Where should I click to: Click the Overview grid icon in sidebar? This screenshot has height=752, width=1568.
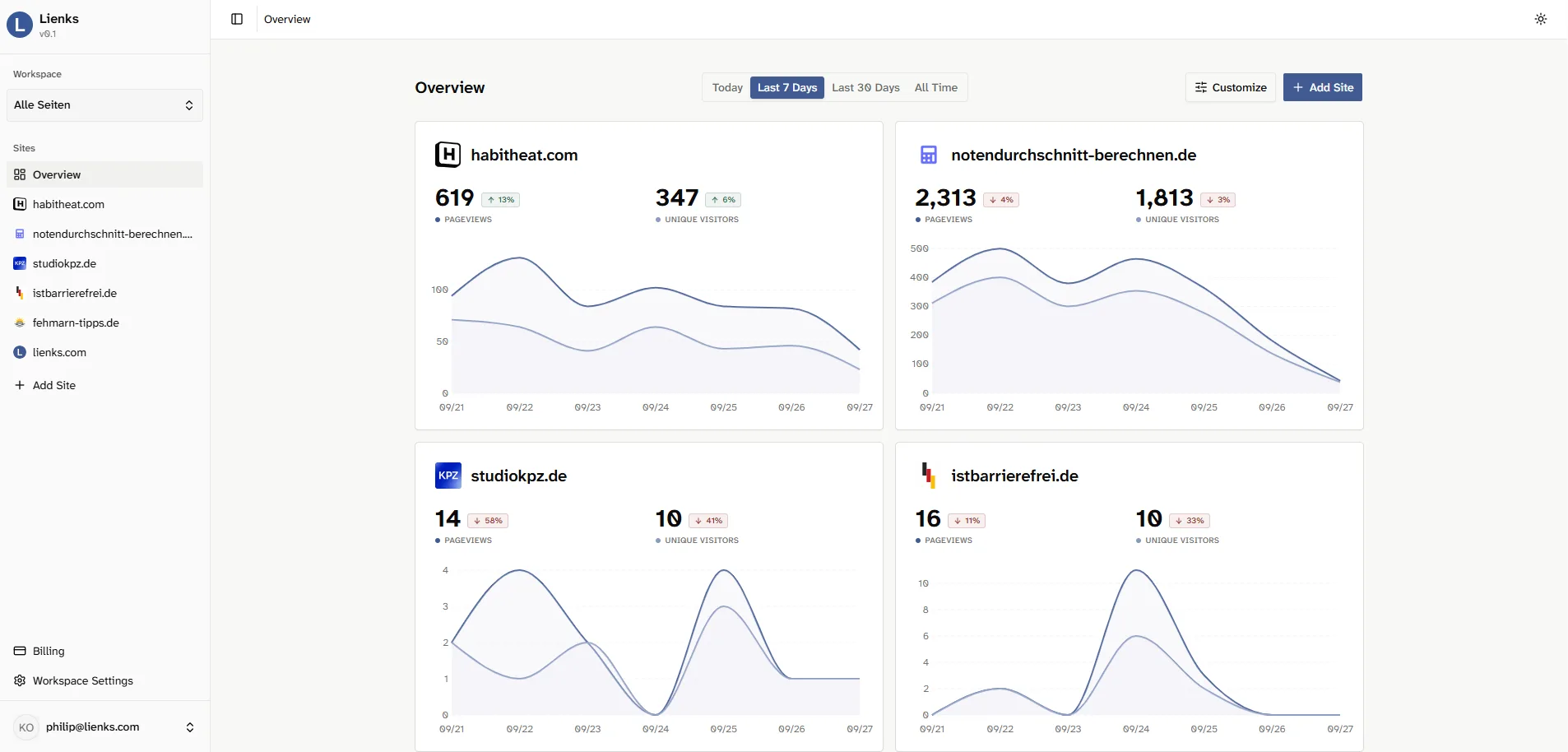[20, 174]
